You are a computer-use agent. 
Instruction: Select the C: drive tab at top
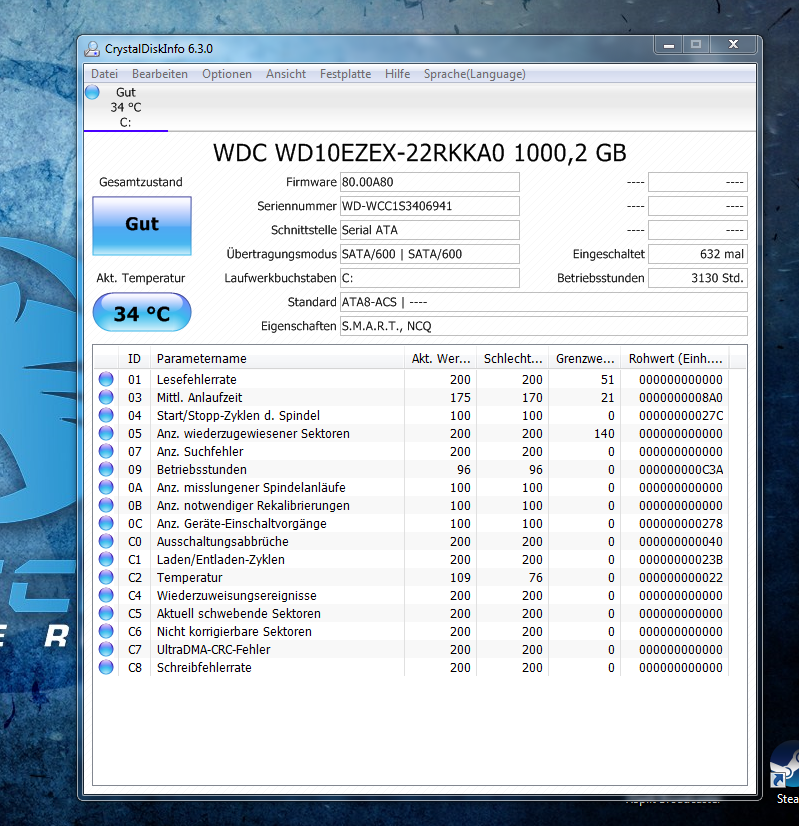126,107
